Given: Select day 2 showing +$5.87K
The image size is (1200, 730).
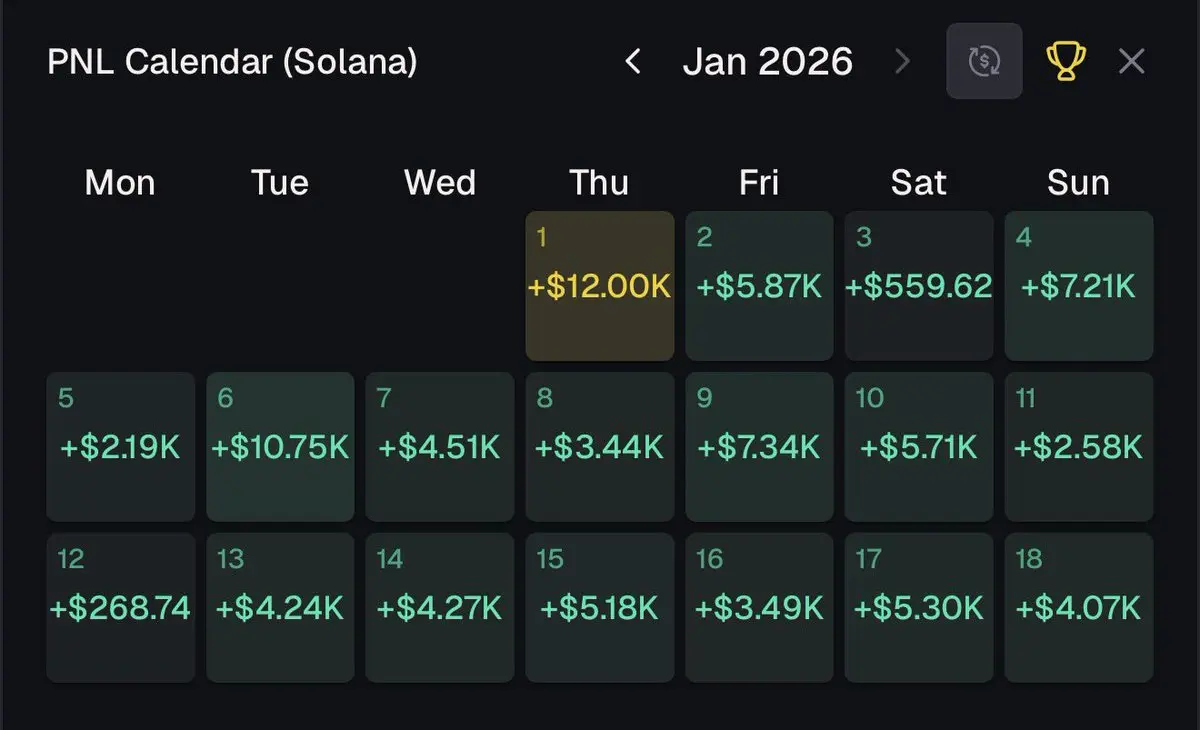Looking at the screenshot, I should (759, 286).
